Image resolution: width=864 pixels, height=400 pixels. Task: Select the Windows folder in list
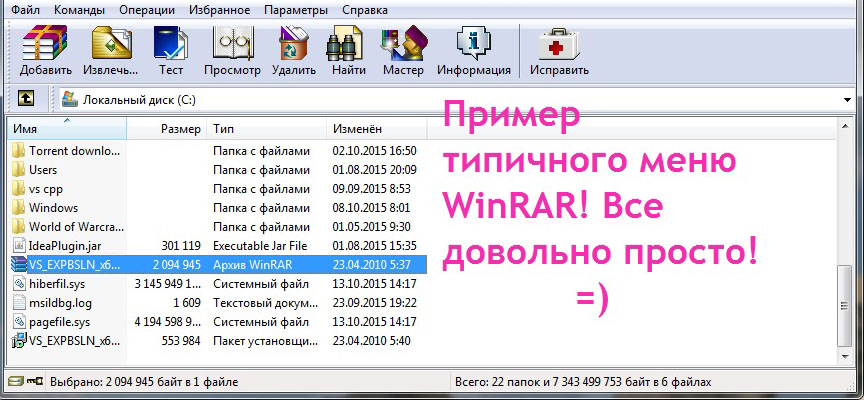[x=53, y=207]
